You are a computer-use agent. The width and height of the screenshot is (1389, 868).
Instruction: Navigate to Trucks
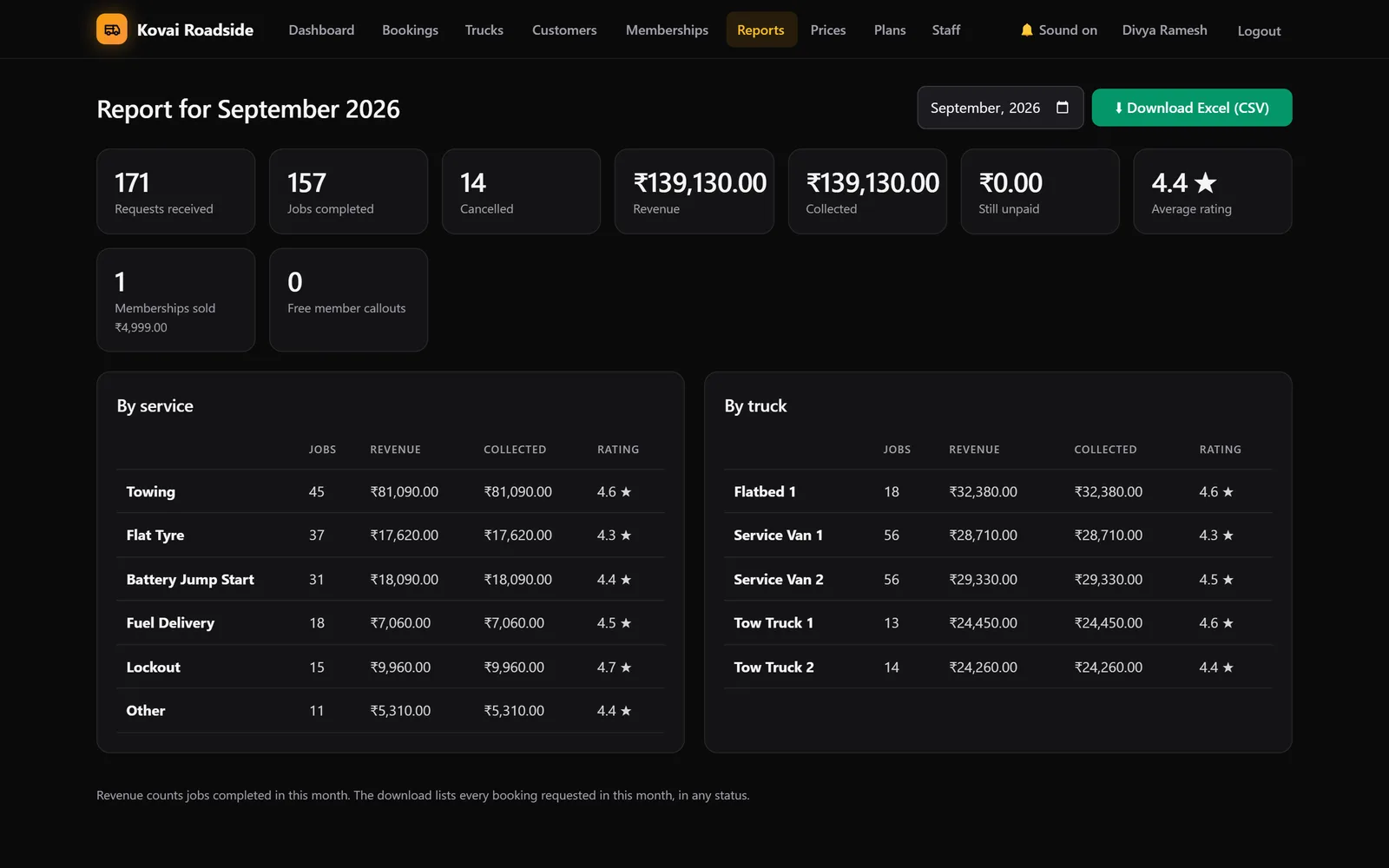coord(484,30)
